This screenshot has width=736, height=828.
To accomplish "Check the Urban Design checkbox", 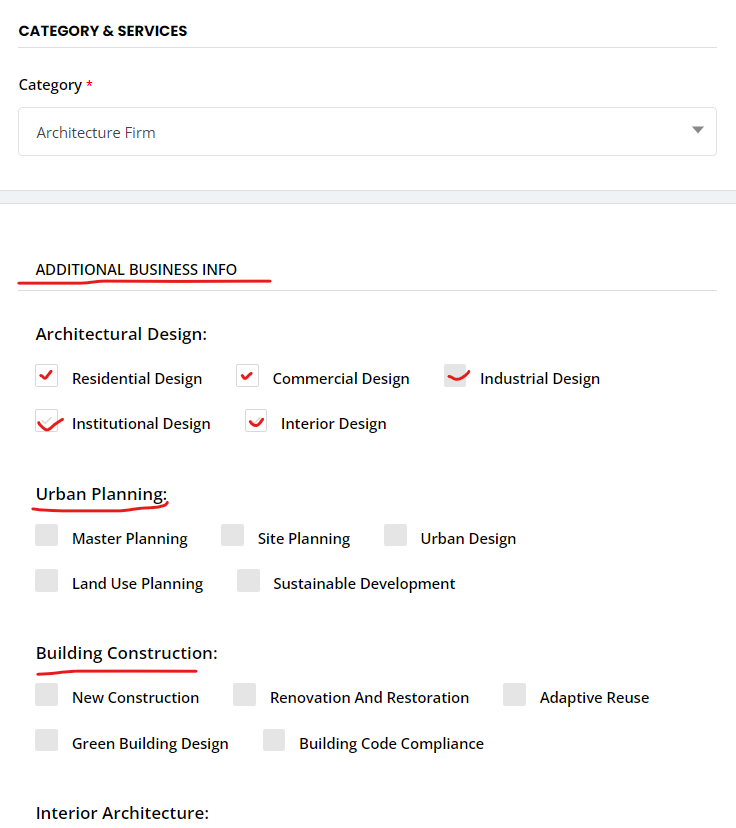I will click(395, 535).
